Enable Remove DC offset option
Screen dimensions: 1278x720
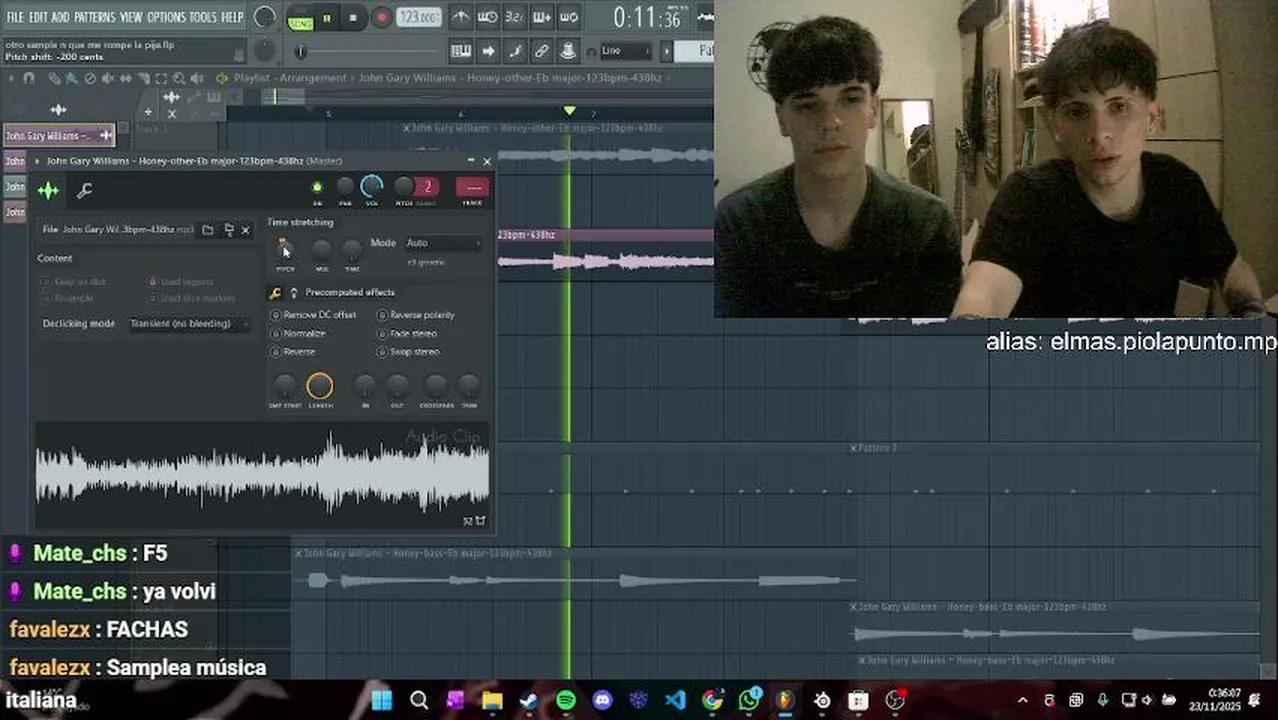point(314,315)
